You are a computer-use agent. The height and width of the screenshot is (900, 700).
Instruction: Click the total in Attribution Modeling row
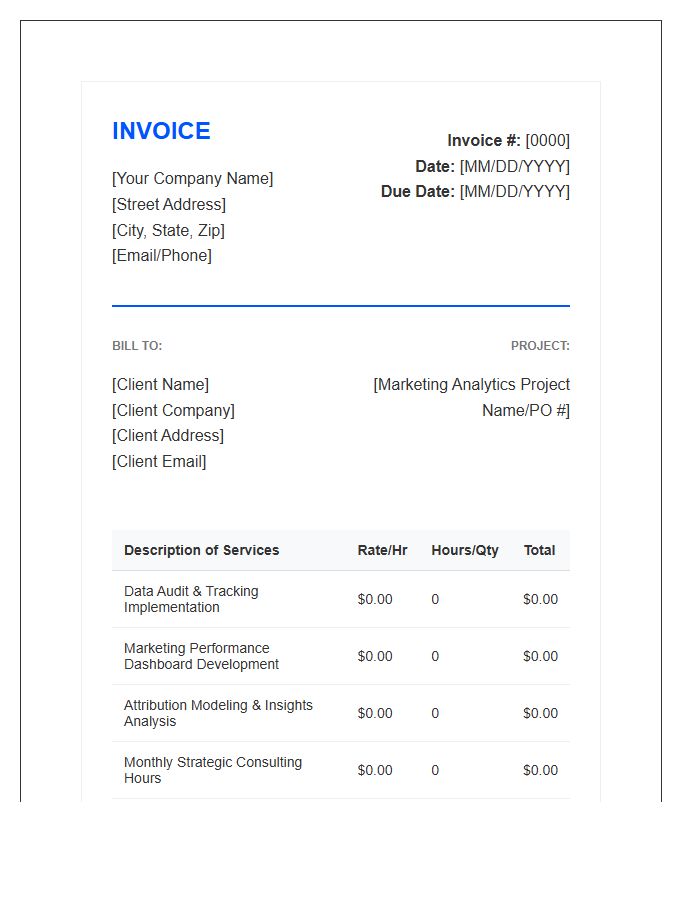tap(540, 713)
